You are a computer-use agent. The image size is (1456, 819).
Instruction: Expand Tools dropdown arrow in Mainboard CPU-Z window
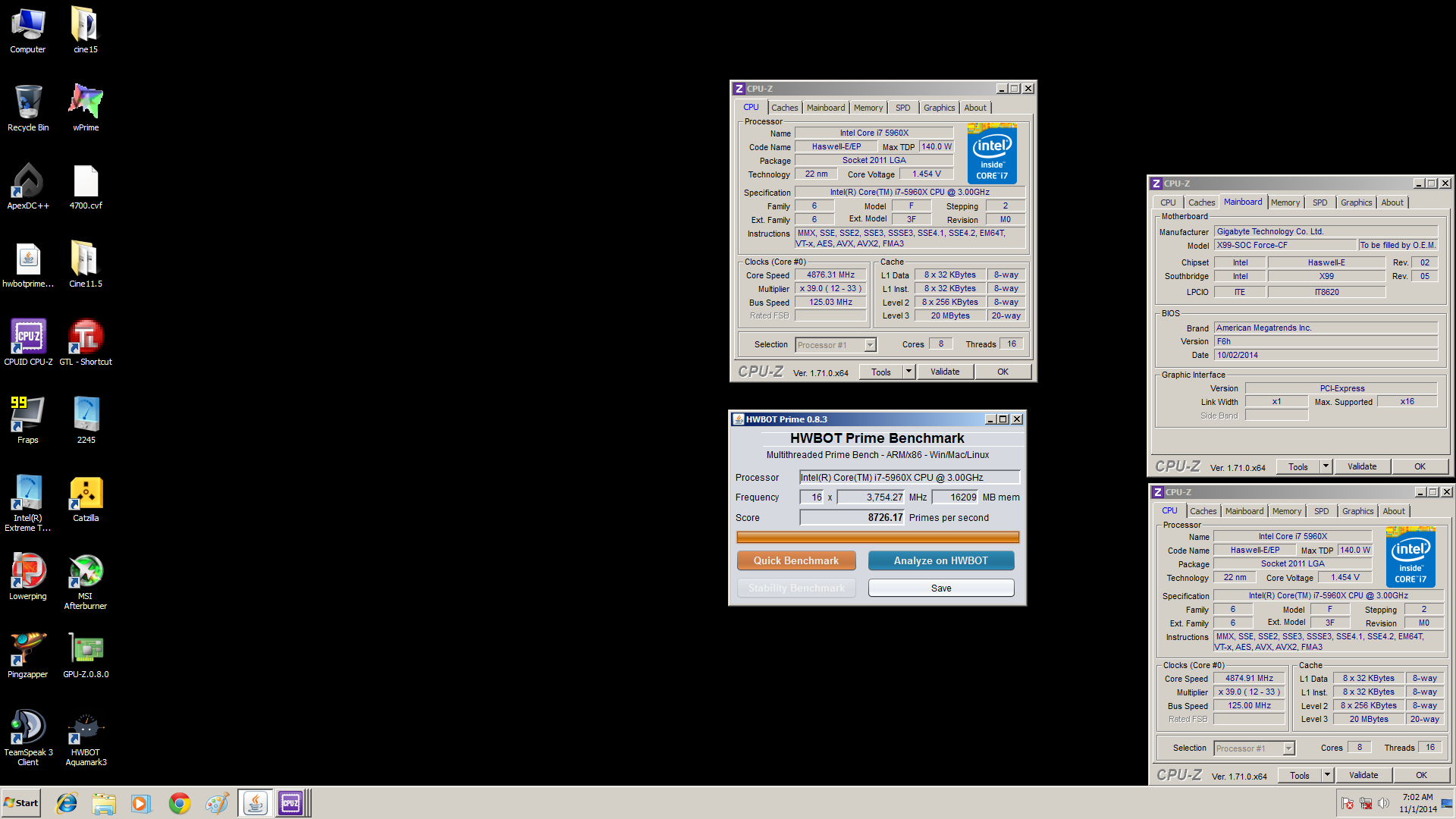click(x=1326, y=466)
